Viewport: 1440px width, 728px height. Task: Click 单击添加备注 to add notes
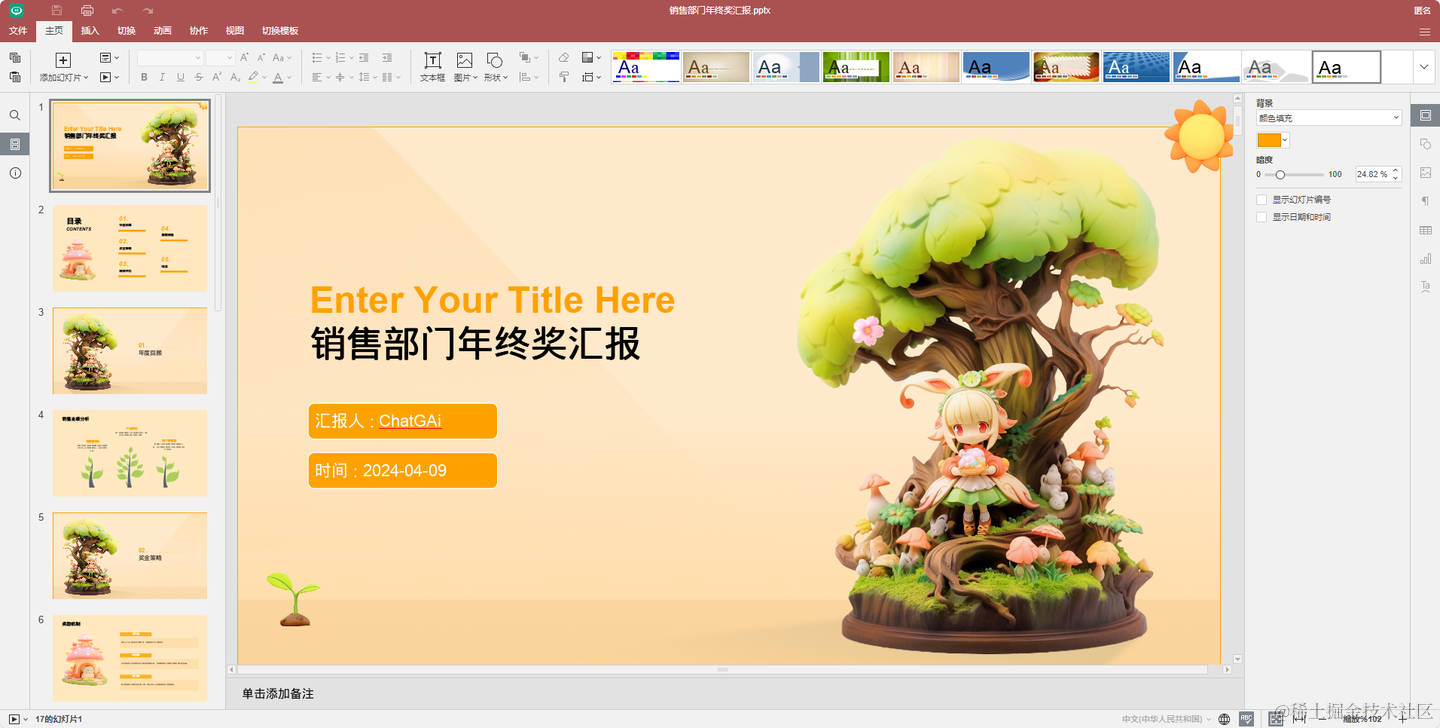[x=278, y=693]
